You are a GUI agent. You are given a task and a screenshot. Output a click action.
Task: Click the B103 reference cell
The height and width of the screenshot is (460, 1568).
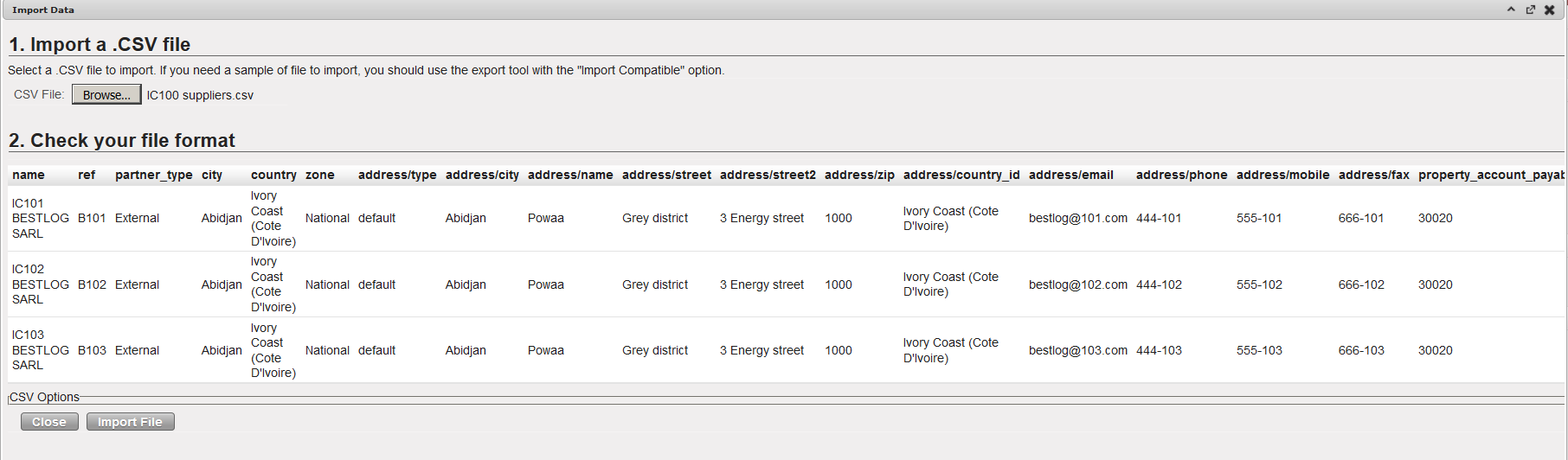pos(92,350)
